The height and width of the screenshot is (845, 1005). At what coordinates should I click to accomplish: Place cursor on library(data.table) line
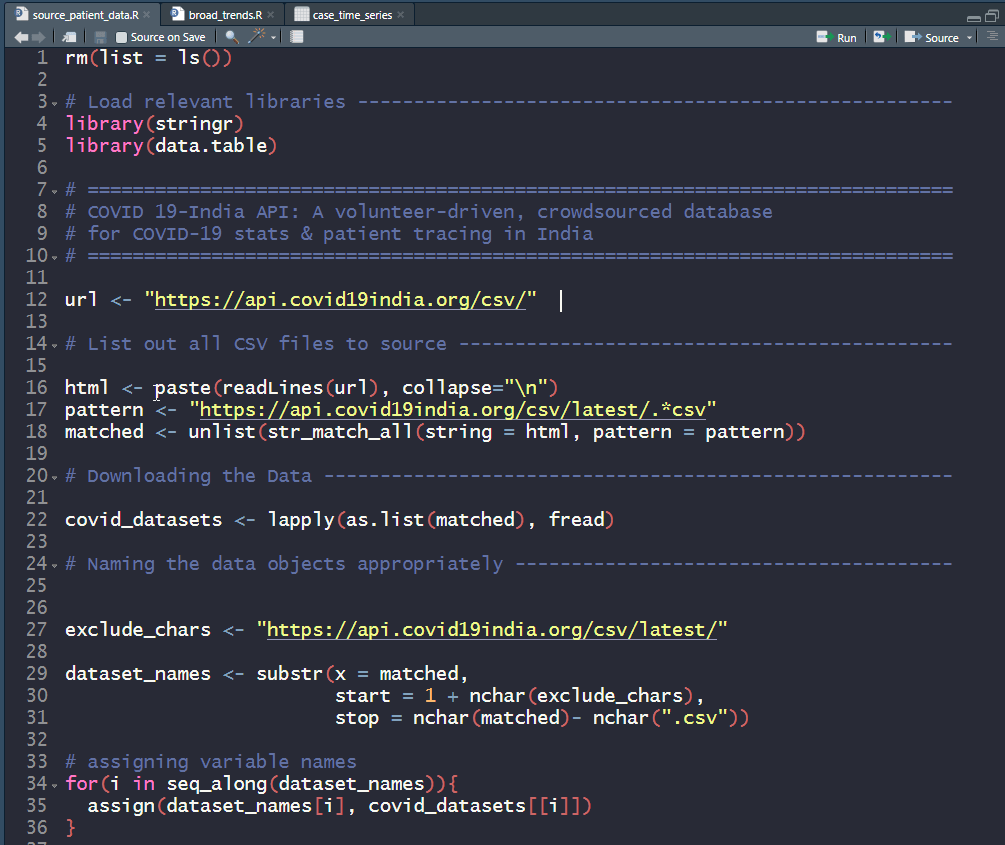[x=171, y=146]
